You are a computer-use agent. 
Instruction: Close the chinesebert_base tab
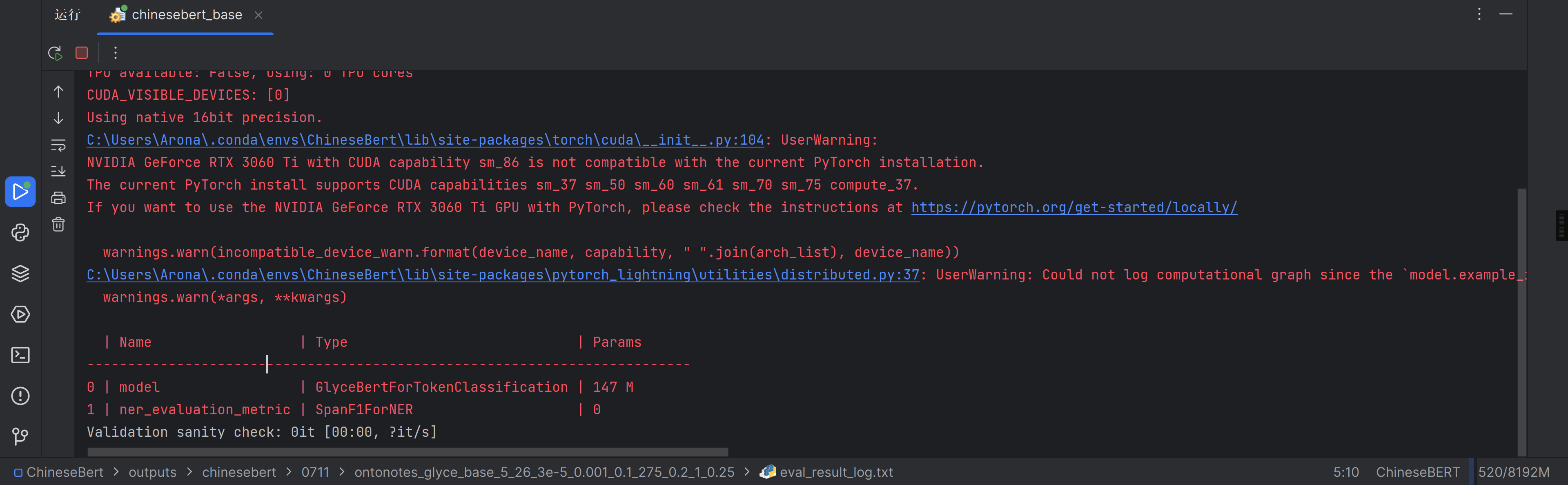(x=259, y=15)
